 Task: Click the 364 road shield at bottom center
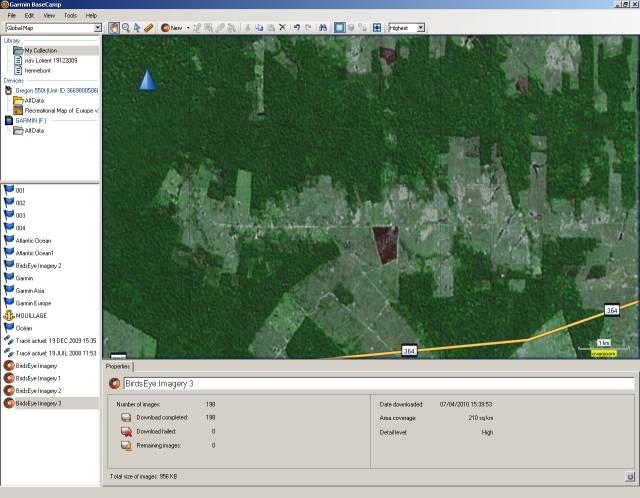409,351
